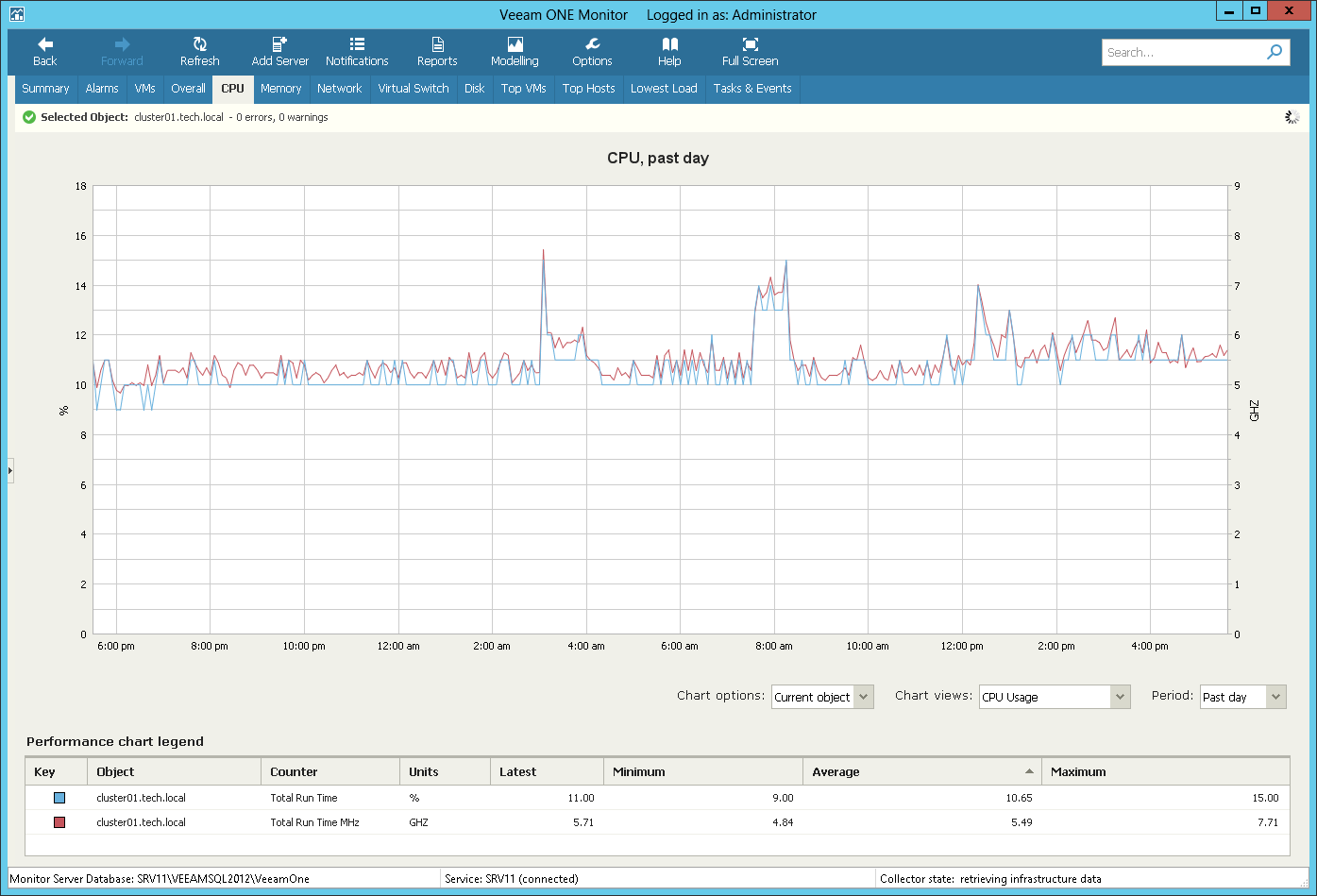Open Chart views CPU Usage dropdown

(1055, 697)
